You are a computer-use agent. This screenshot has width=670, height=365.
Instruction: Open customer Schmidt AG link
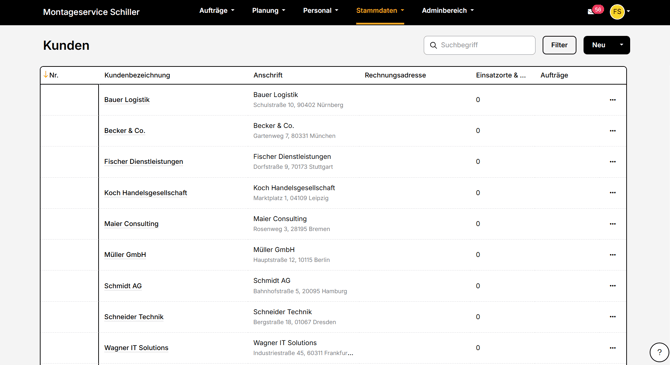tap(123, 286)
